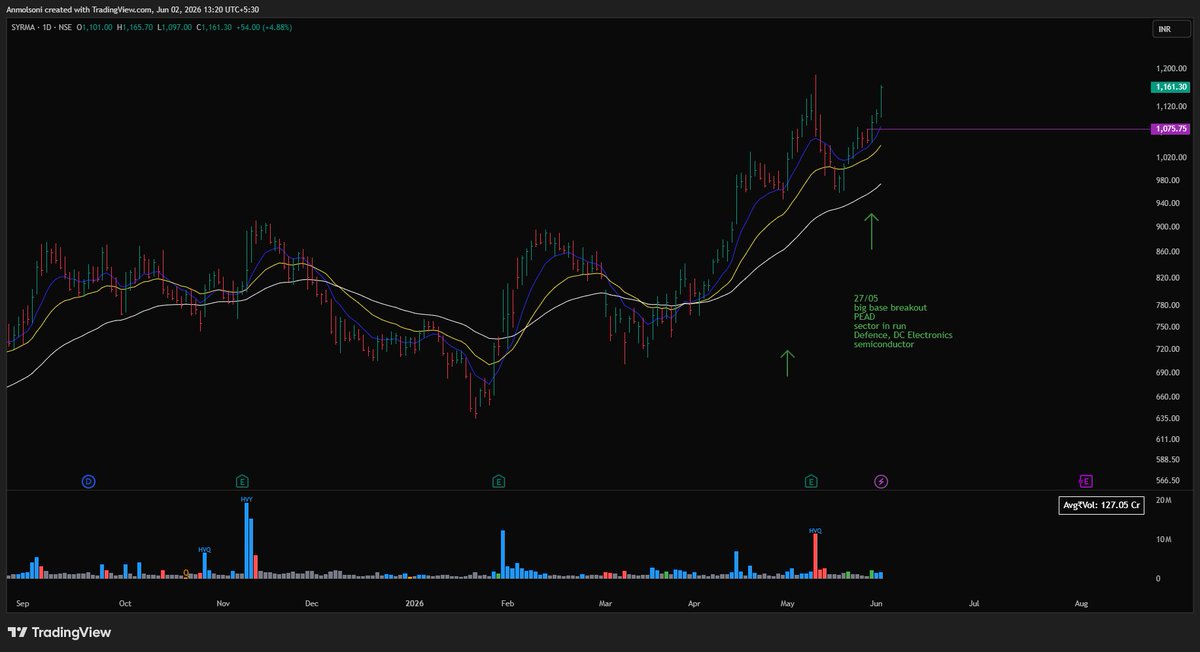
Task: Click the tallest blue volume bar under HVY
Action: [246, 541]
